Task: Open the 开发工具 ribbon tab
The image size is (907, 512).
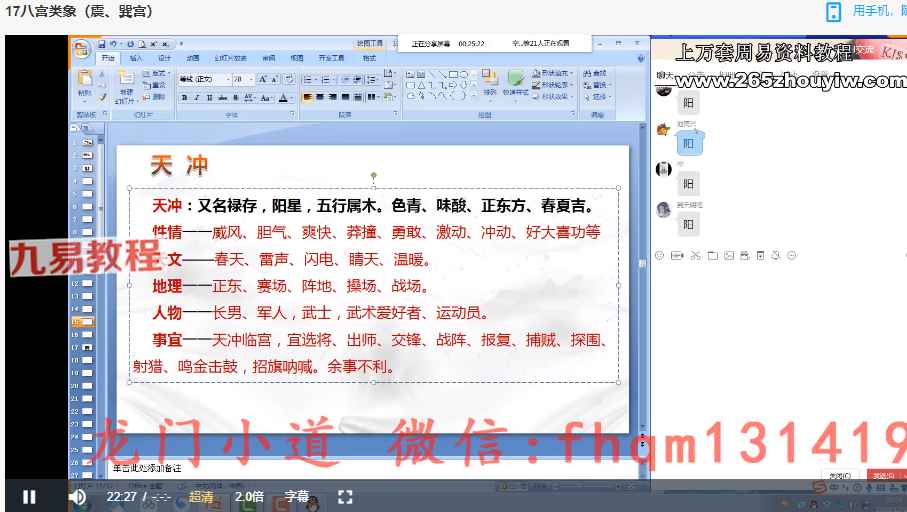Action: tap(331, 58)
